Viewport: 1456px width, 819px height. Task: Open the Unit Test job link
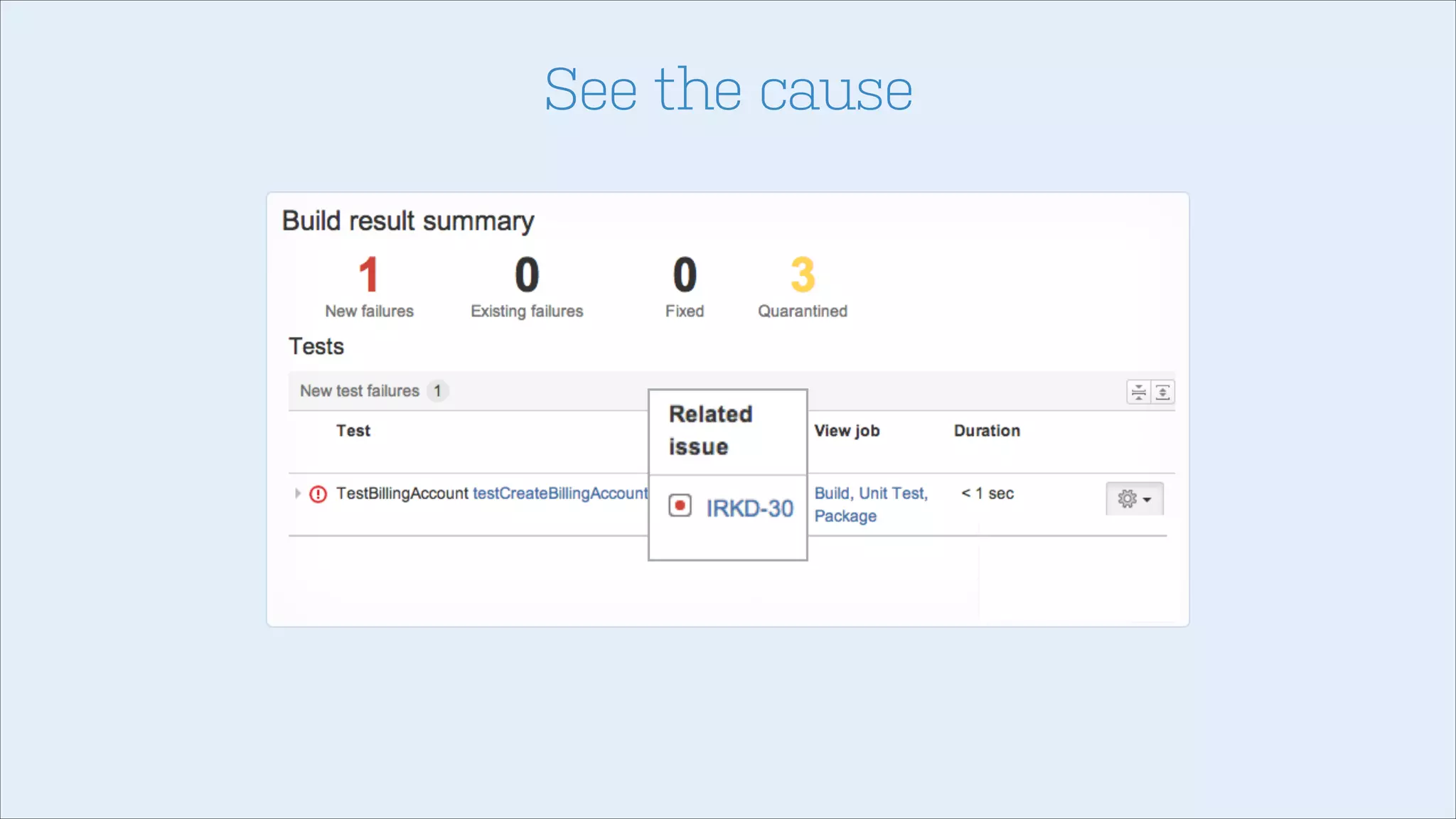[892, 493]
